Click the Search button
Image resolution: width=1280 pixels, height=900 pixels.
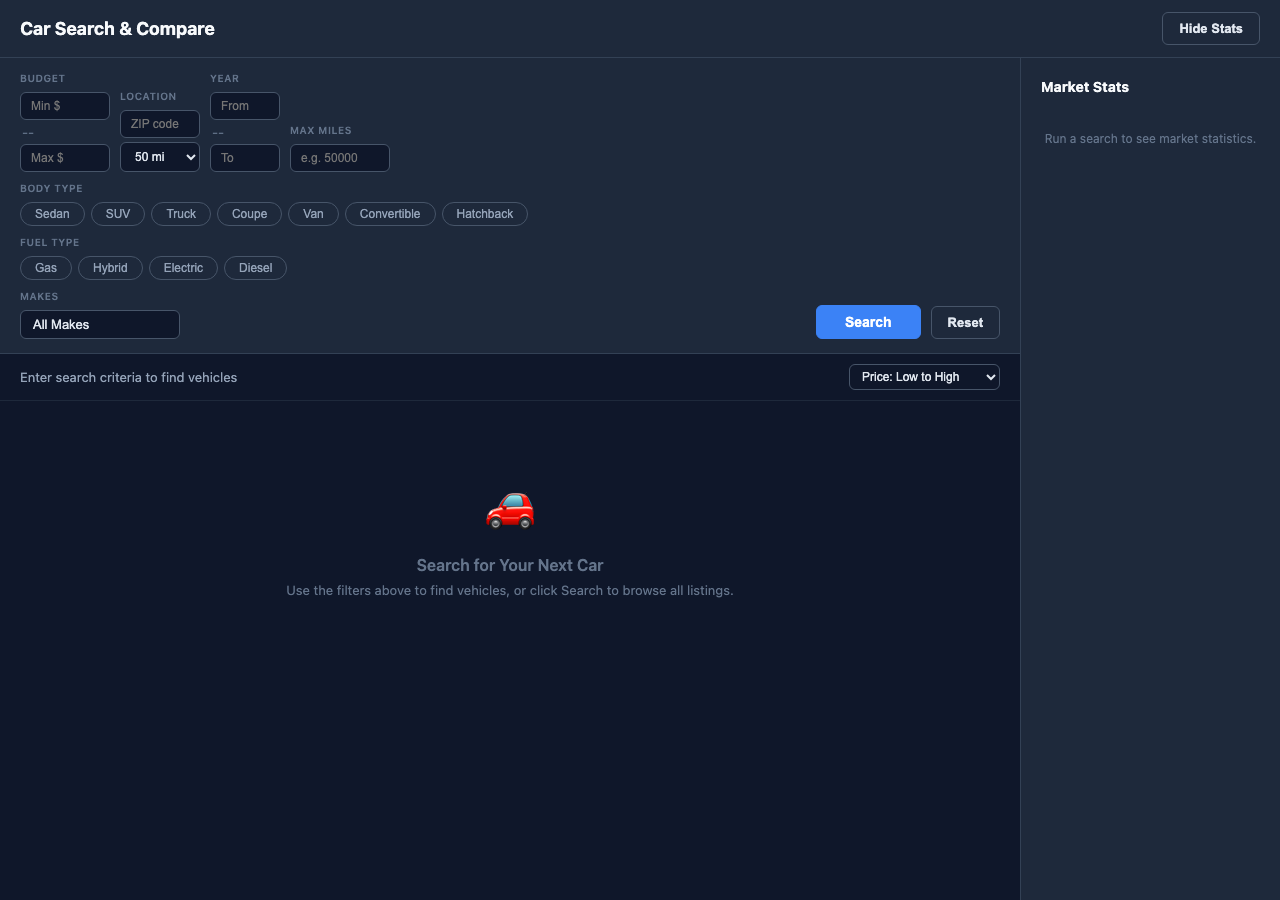click(x=867, y=322)
